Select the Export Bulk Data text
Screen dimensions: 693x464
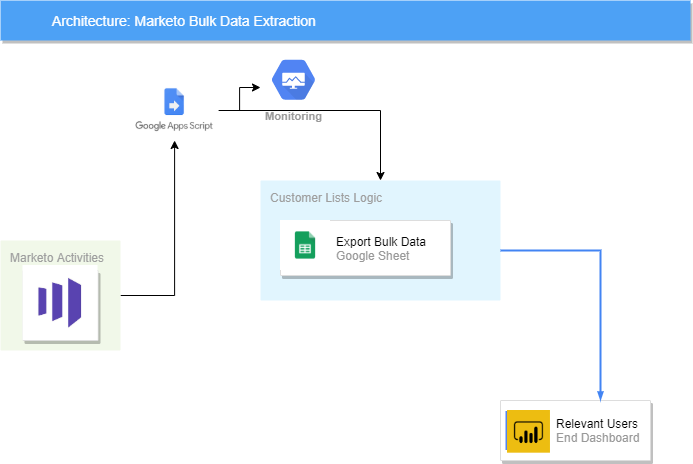pyautogui.click(x=380, y=242)
